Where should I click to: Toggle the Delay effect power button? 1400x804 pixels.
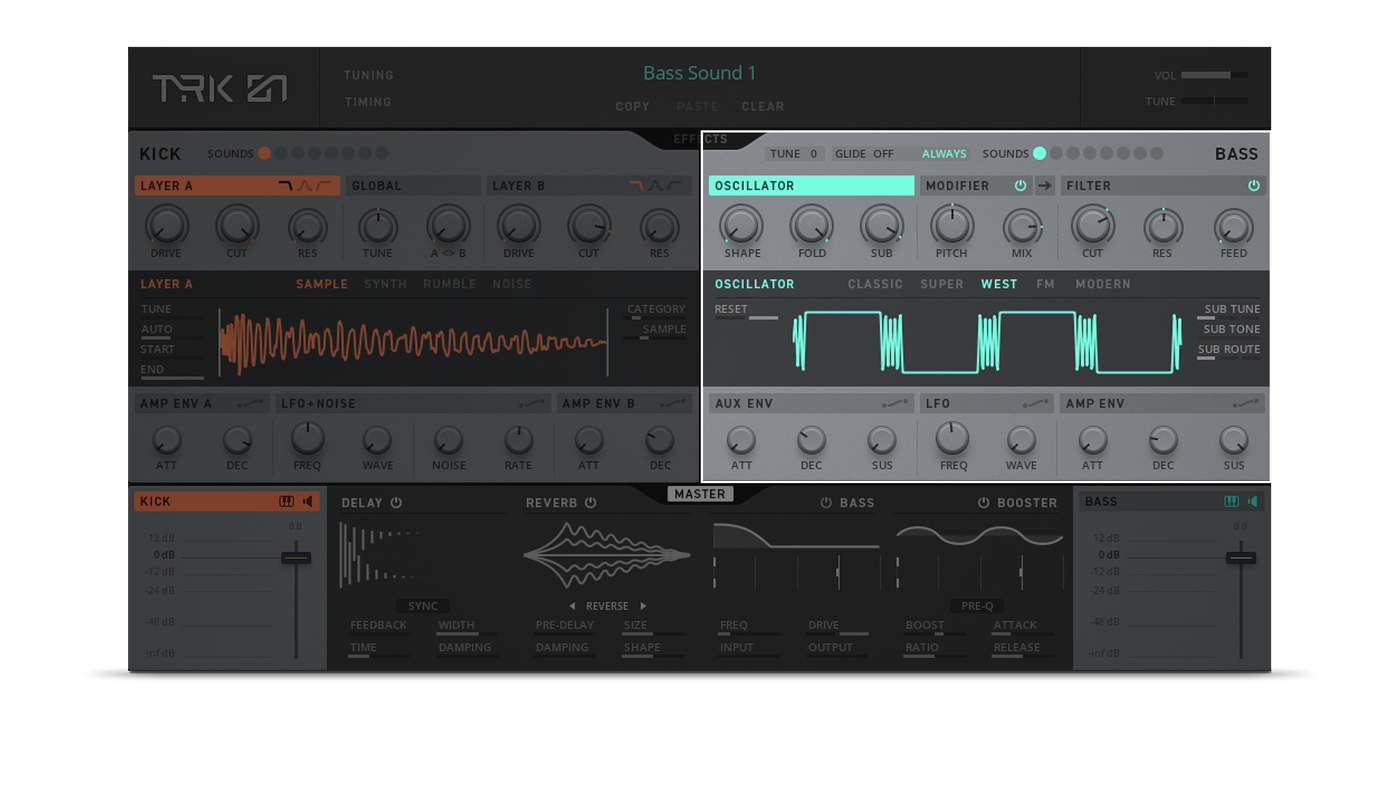click(396, 503)
